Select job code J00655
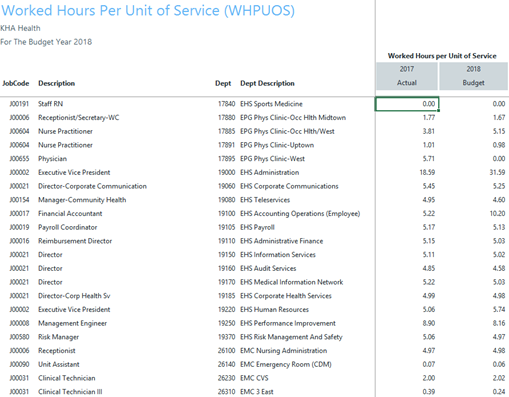Viewport: 509px width, 397px height. click(x=19, y=159)
